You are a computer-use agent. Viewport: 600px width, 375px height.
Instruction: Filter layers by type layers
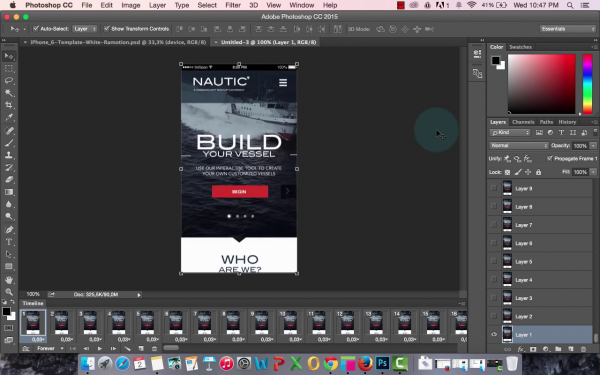(561, 133)
